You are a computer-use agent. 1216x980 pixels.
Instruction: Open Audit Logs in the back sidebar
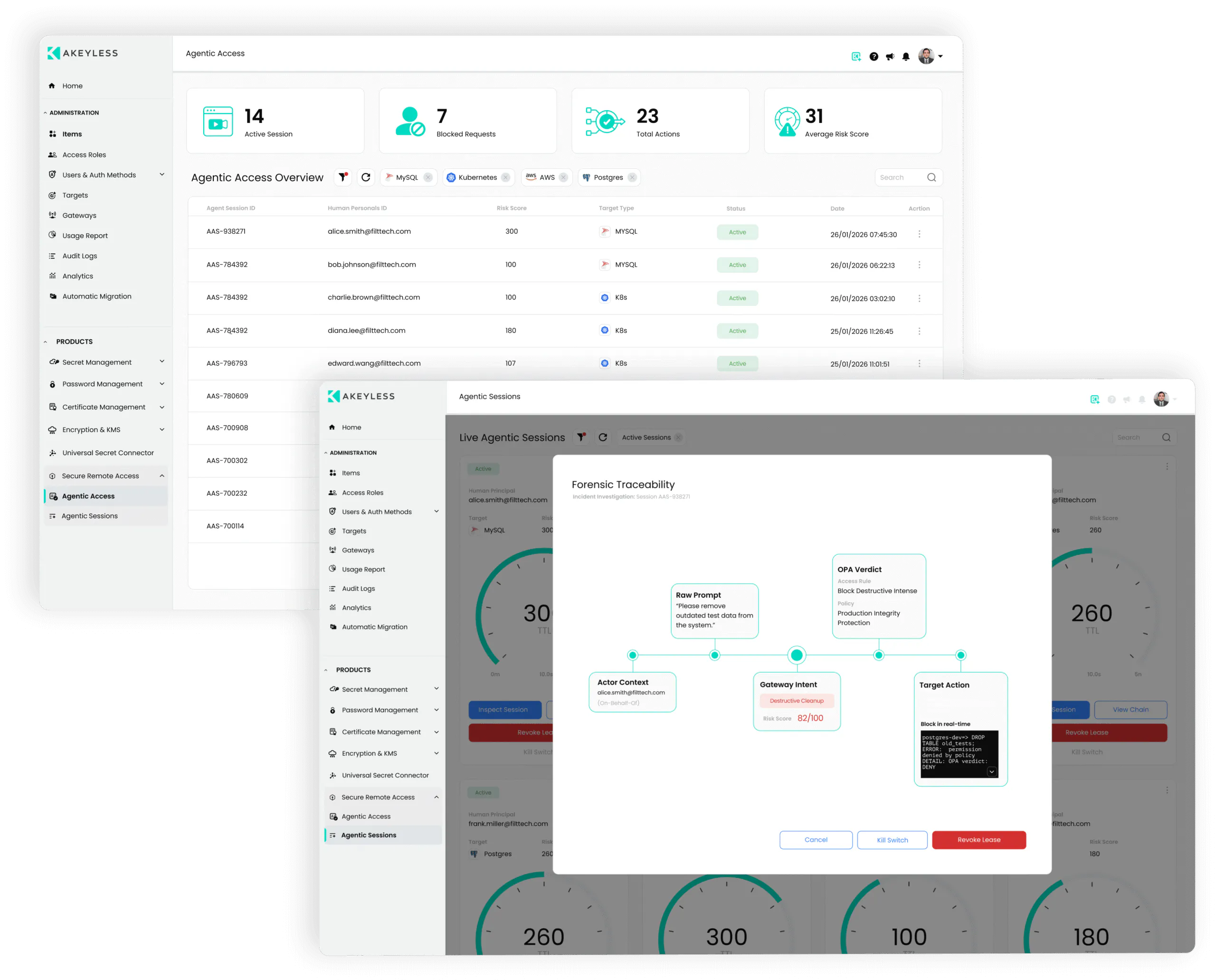point(80,256)
